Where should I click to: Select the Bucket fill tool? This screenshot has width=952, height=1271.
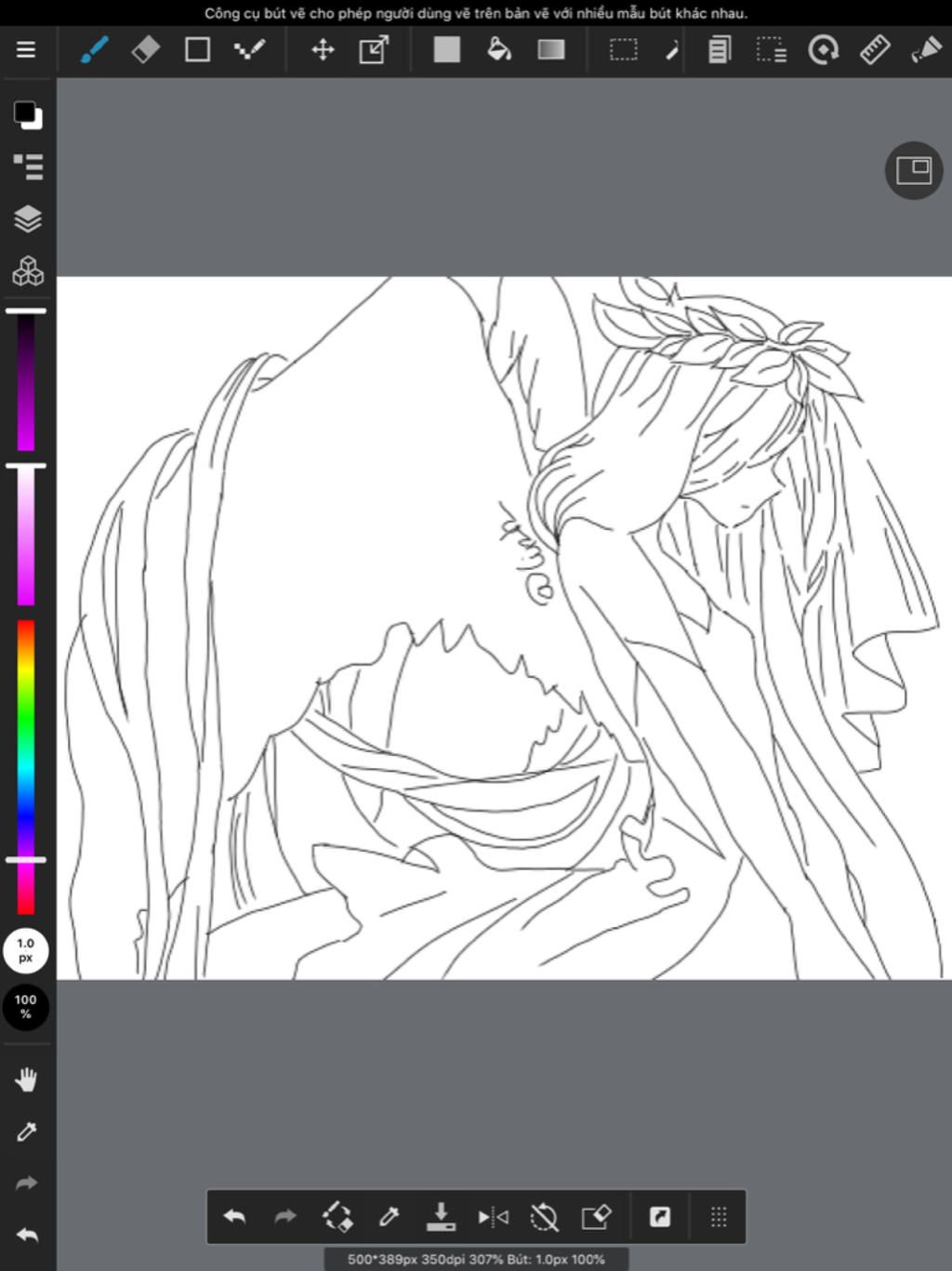pos(499,49)
